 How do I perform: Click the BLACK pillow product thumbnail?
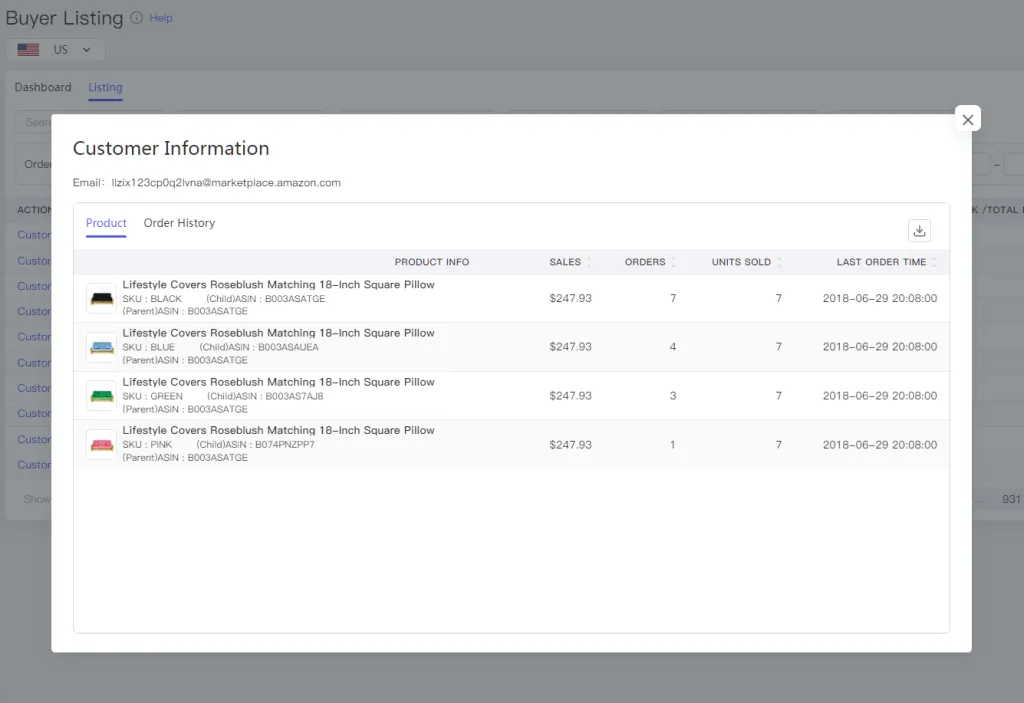(x=100, y=297)
